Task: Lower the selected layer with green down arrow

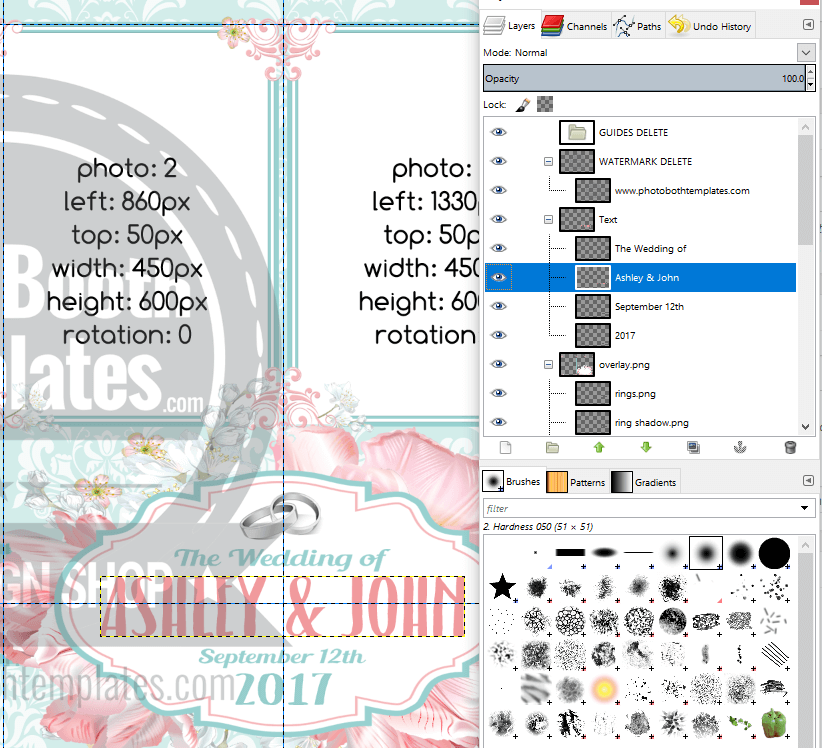Action: [x=646, y=447]
